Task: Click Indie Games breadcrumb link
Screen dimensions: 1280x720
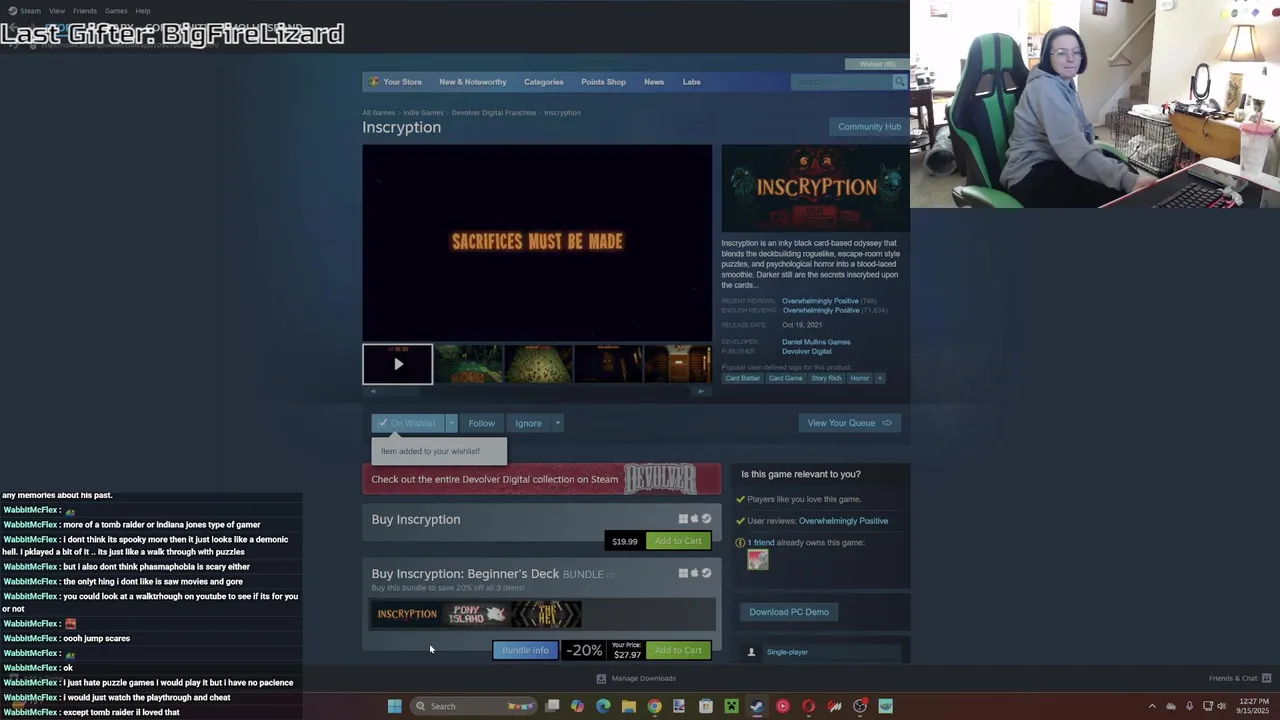Action: click(x=423, y=113)
